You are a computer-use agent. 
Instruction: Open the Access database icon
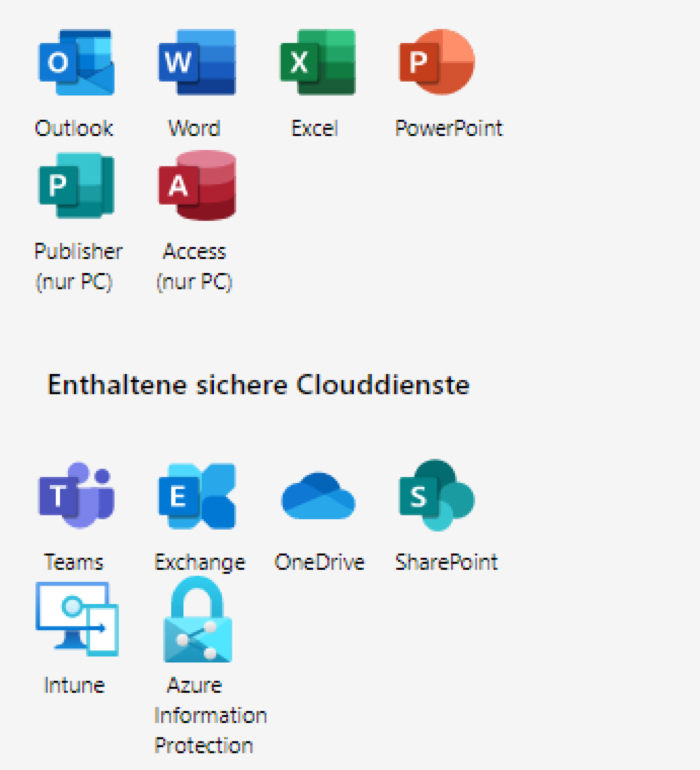[x=197, y=185]
